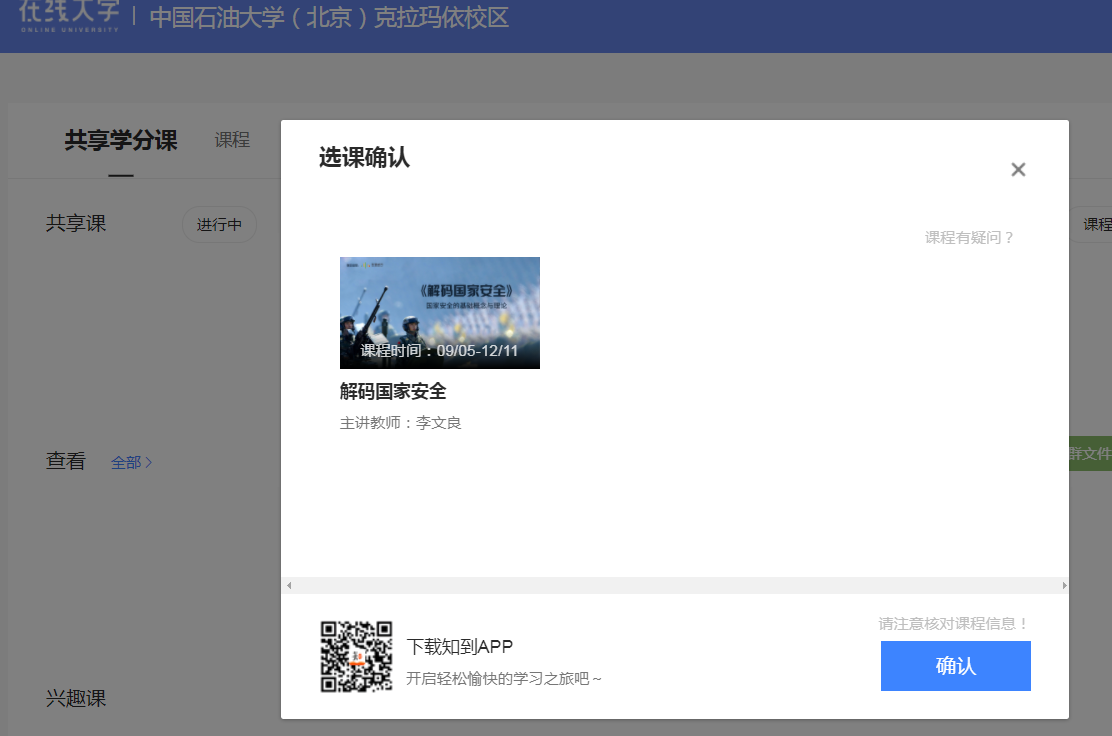This screenshot has width=1112, height=736.
Task: Click the dialog's horizontal scrollbar track
Action: click(675, 586)
